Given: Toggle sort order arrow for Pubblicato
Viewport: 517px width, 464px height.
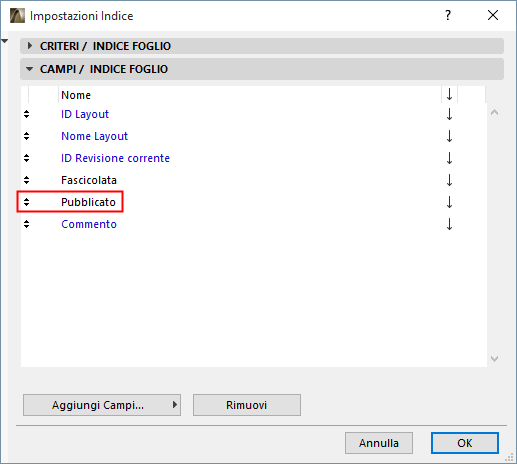Looking at the screenshot, I should [449, 202].
